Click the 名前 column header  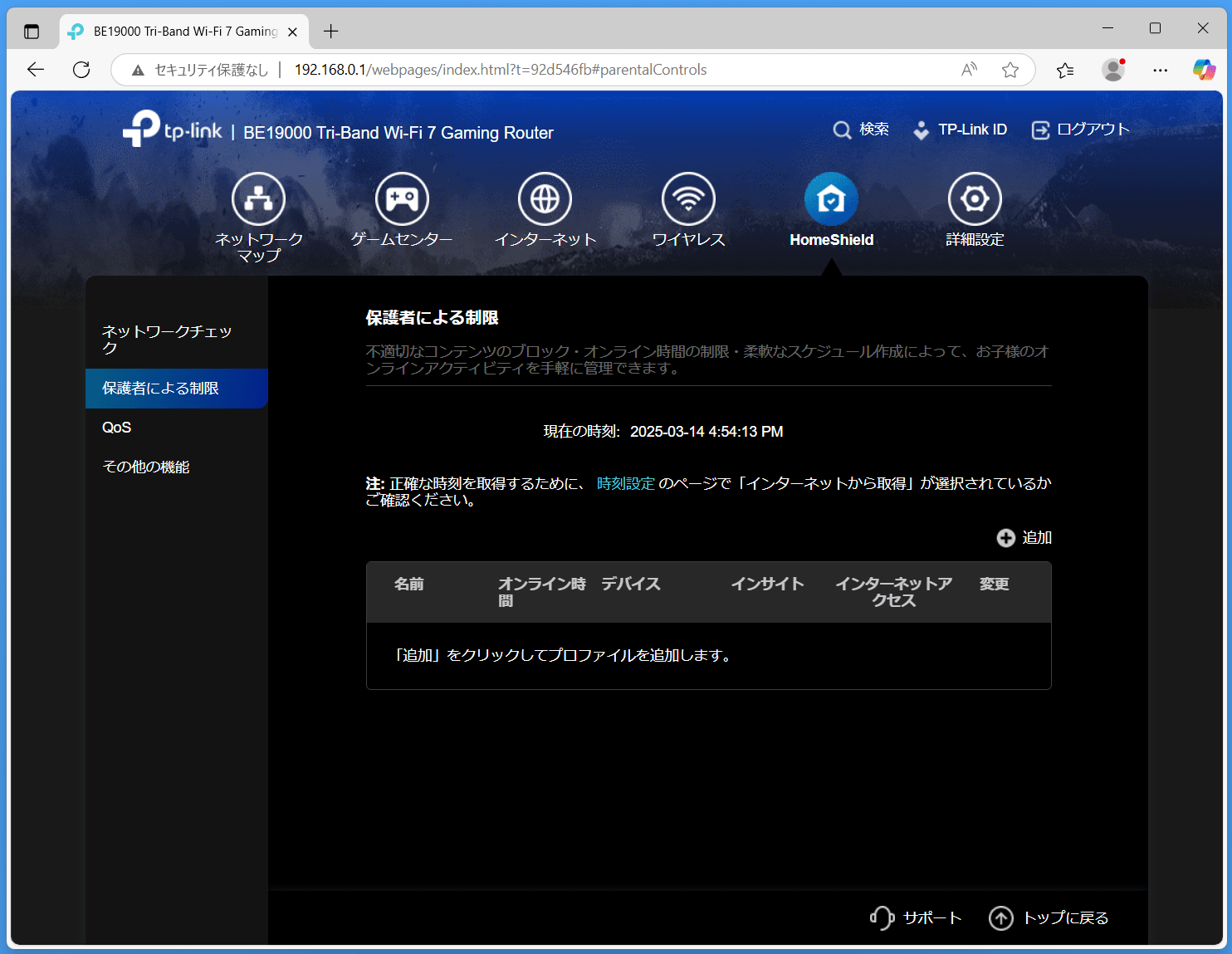pos(408,585)
